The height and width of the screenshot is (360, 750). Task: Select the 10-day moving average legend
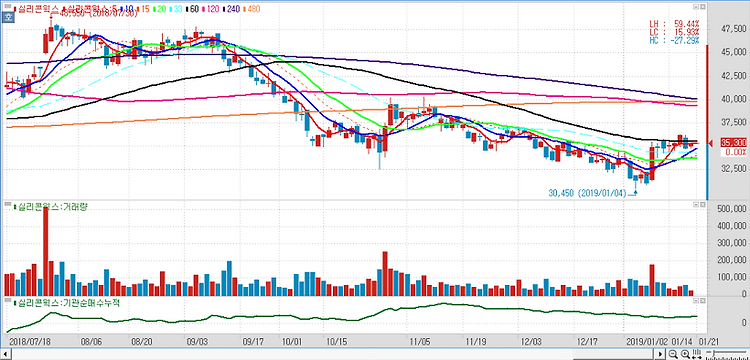click(126, 9)
